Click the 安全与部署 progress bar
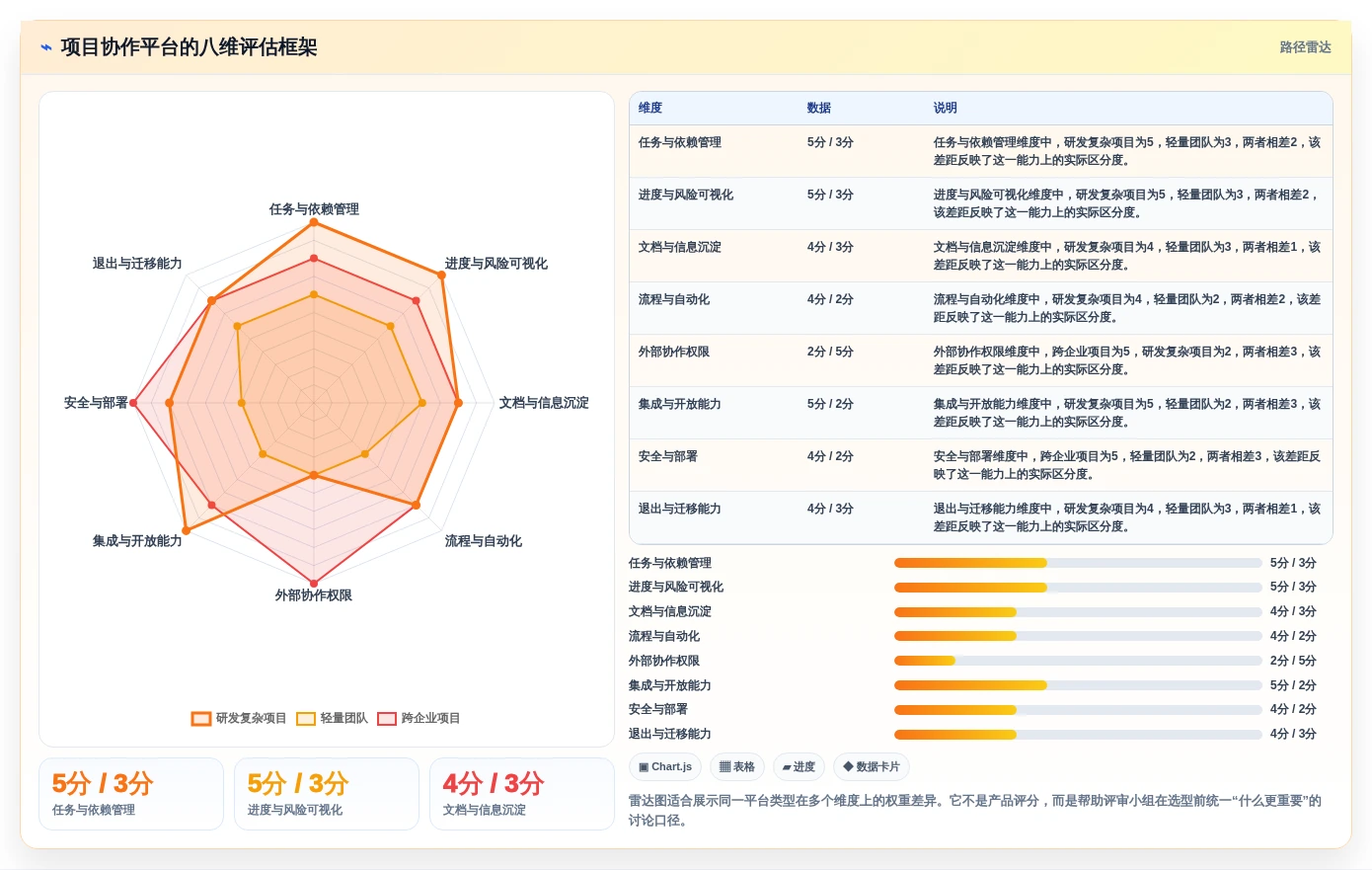 coord(1078,710)
